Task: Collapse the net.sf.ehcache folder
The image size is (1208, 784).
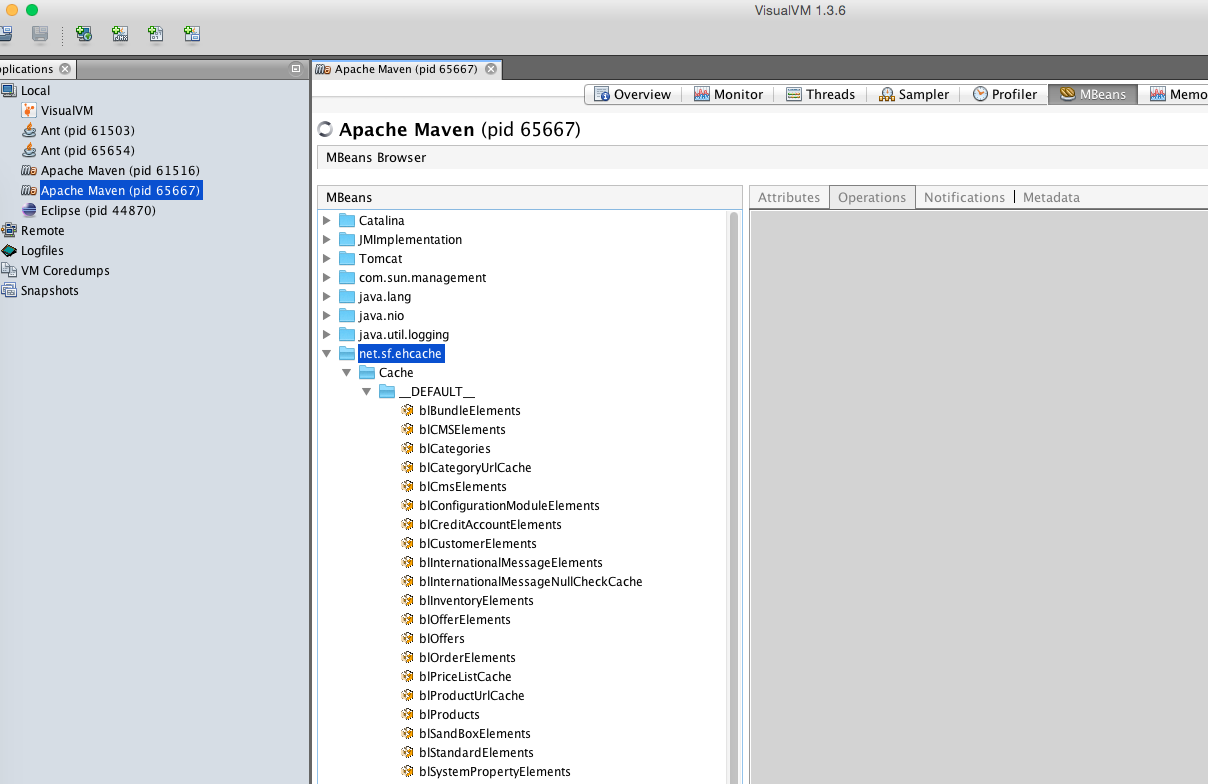Action: click(x=327, y=353)
